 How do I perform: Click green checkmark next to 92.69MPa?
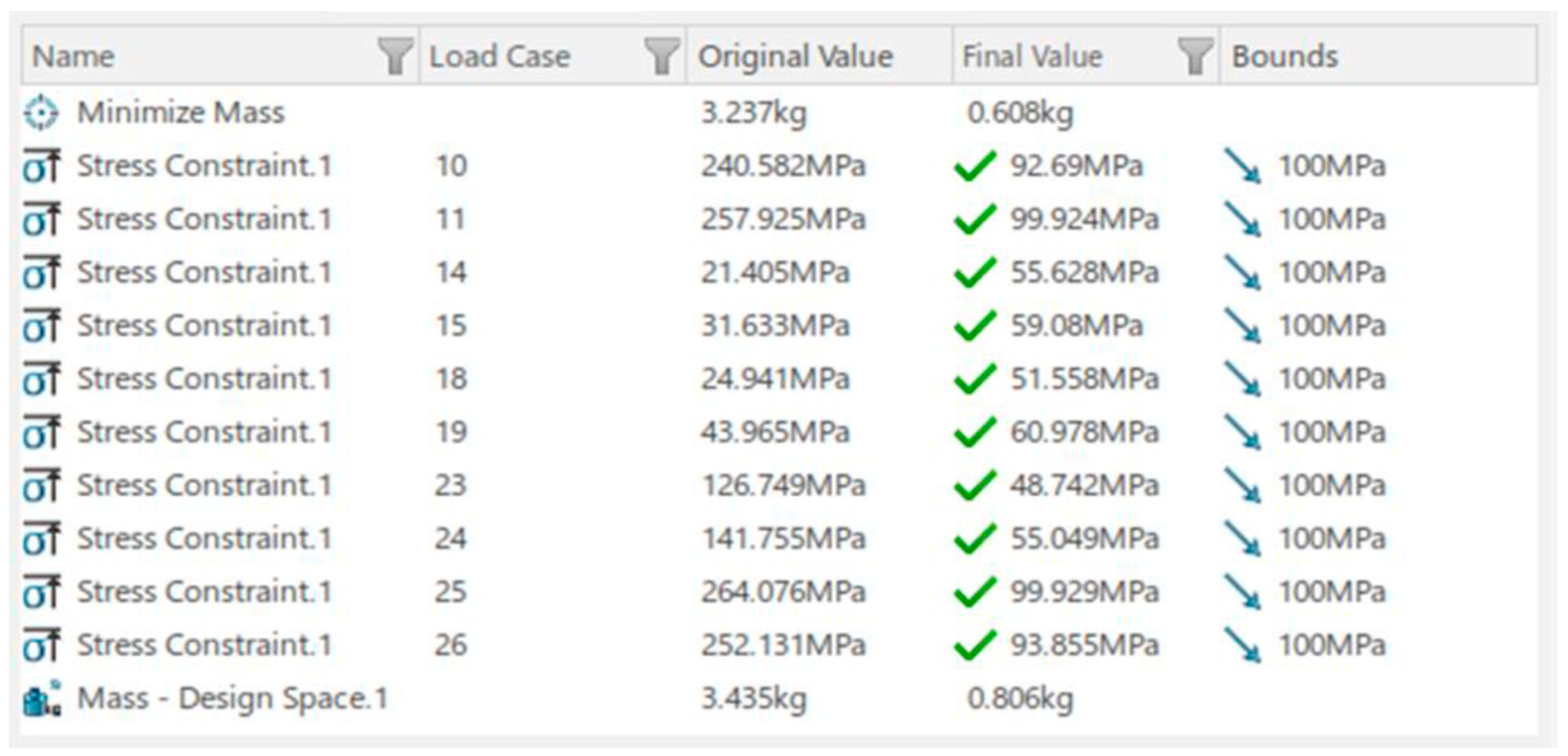pyautogui.click(x=975, y=166)
